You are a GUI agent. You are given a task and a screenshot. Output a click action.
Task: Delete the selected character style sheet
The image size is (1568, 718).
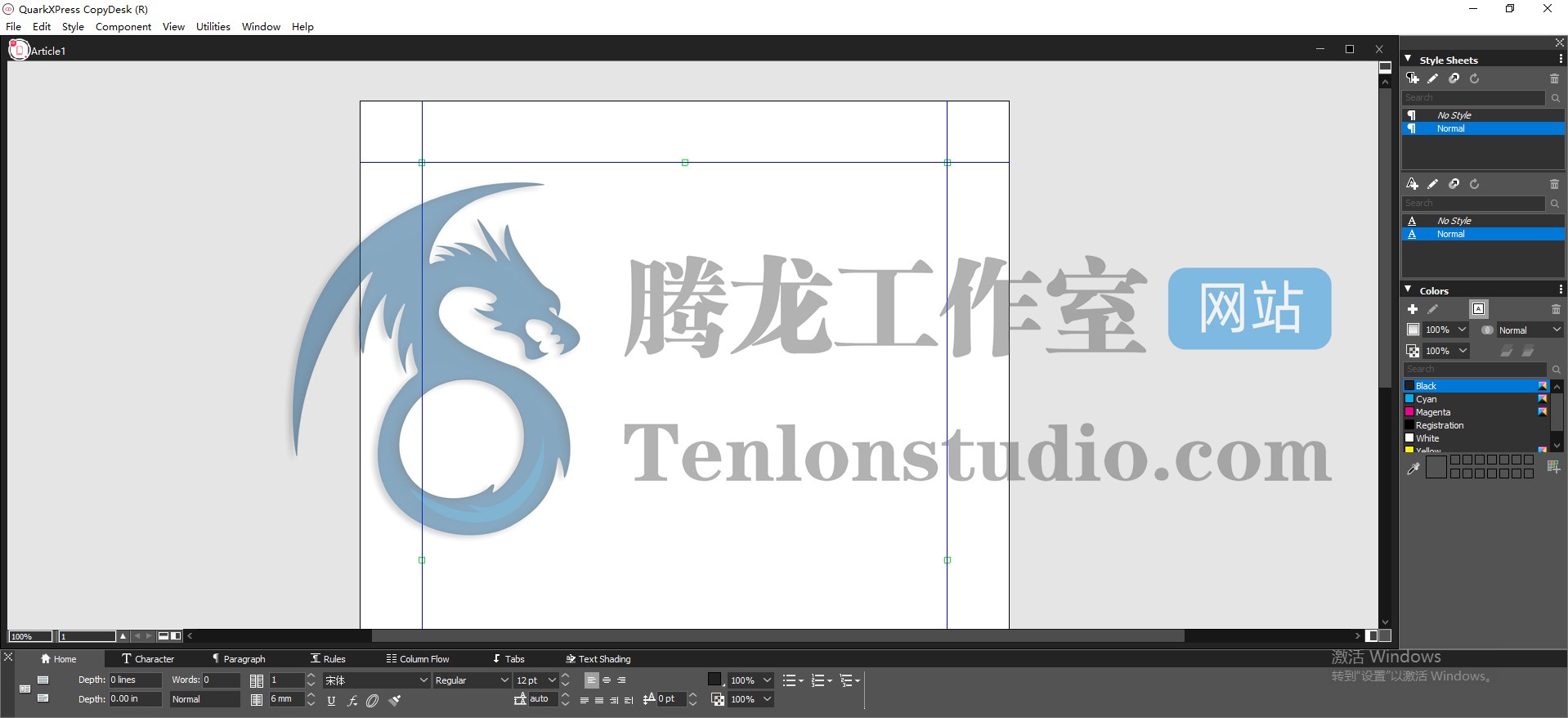pos(1554,184)
